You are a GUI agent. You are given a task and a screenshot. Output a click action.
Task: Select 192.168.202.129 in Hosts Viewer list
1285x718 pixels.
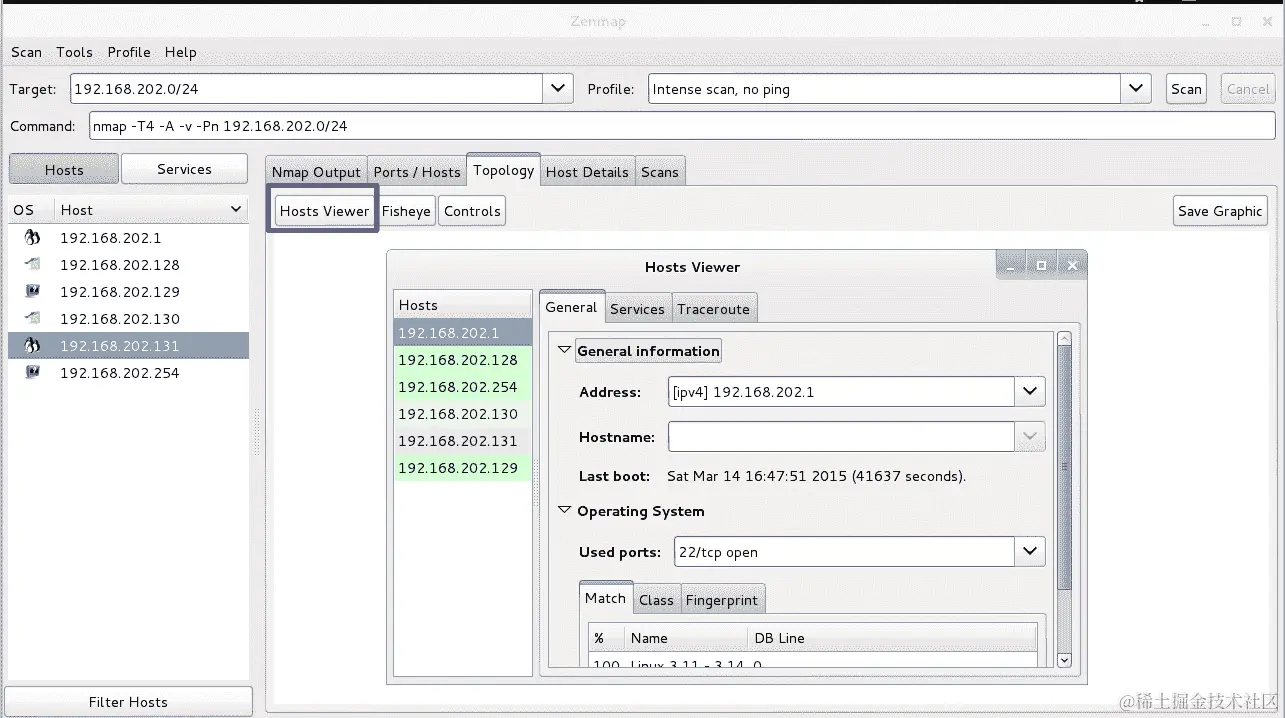[x=463, y=468]
